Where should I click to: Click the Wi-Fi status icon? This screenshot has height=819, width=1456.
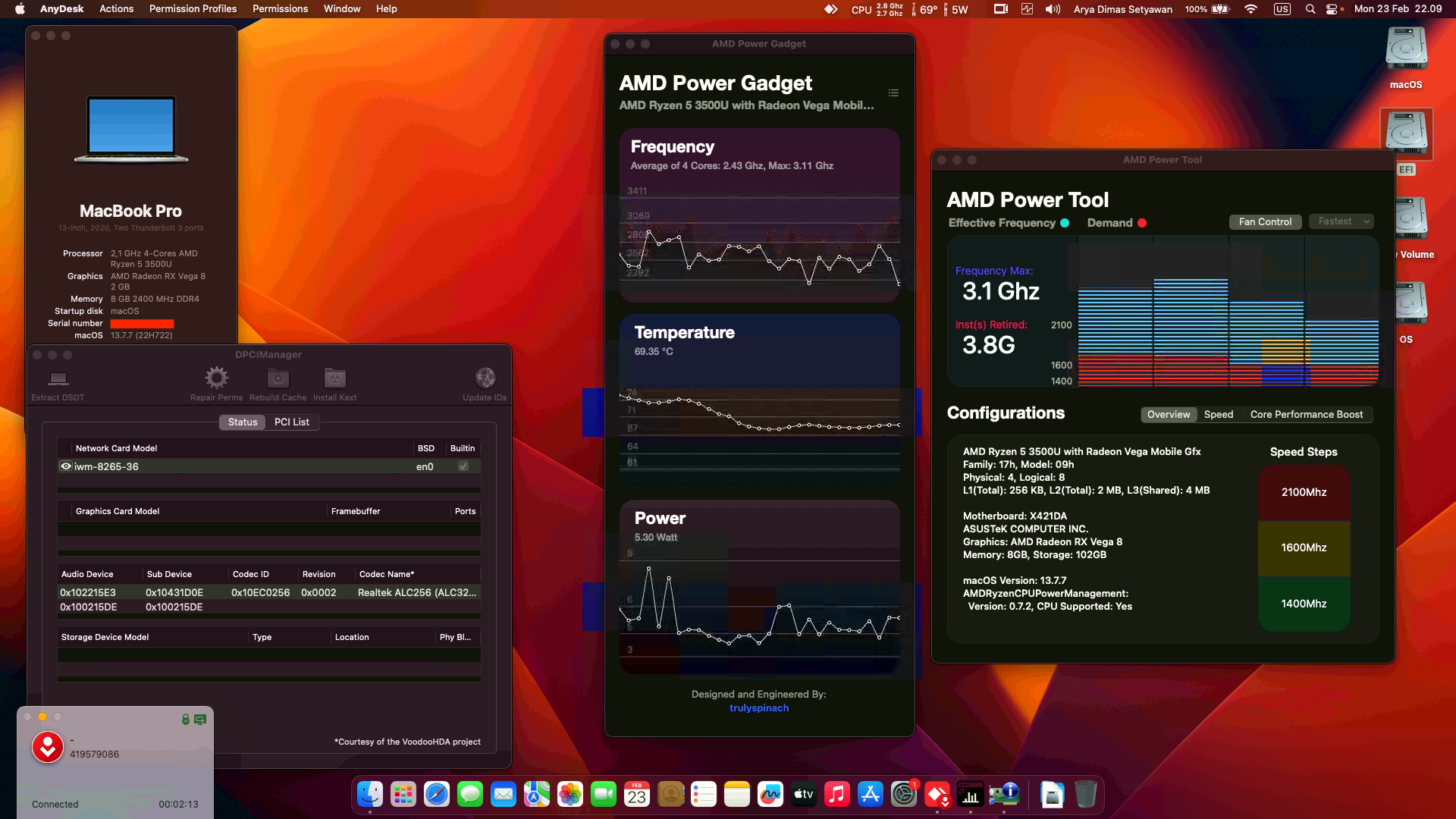click(1250, 9)
